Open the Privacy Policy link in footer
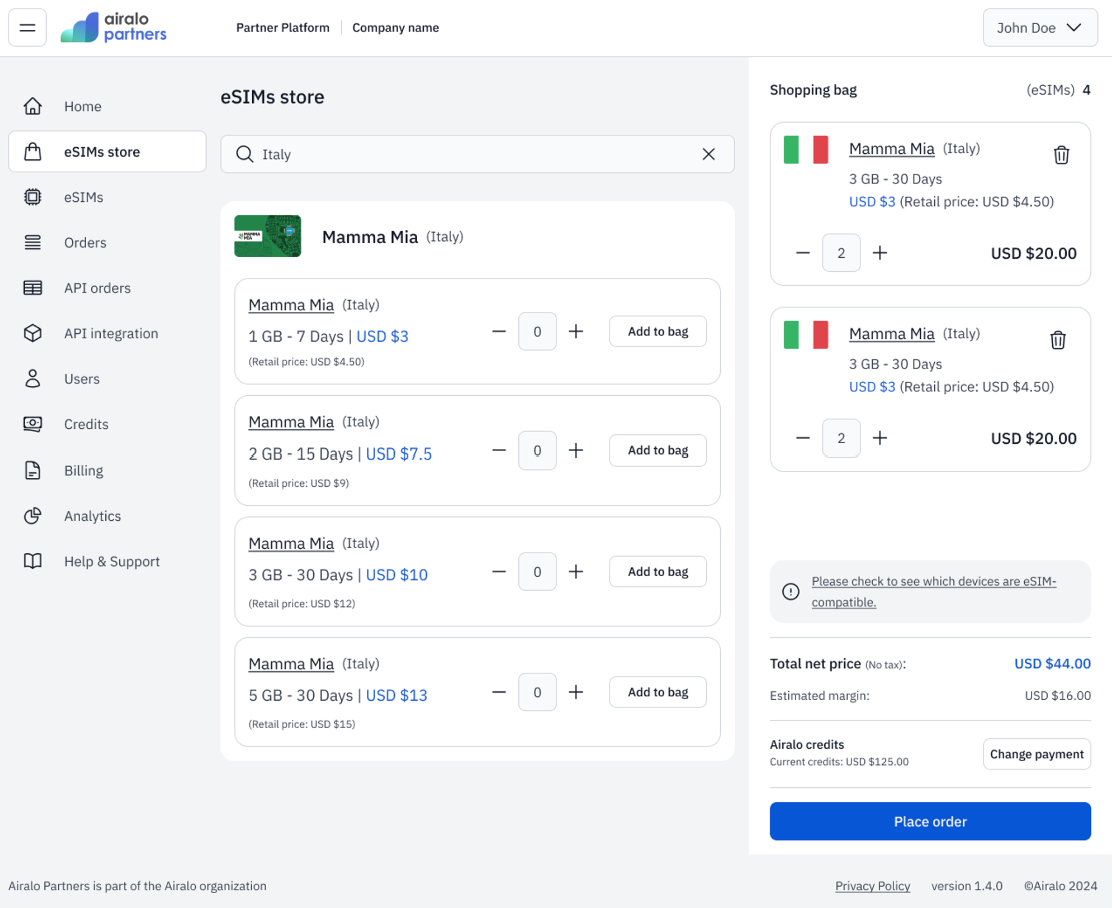 pos(872,886)
